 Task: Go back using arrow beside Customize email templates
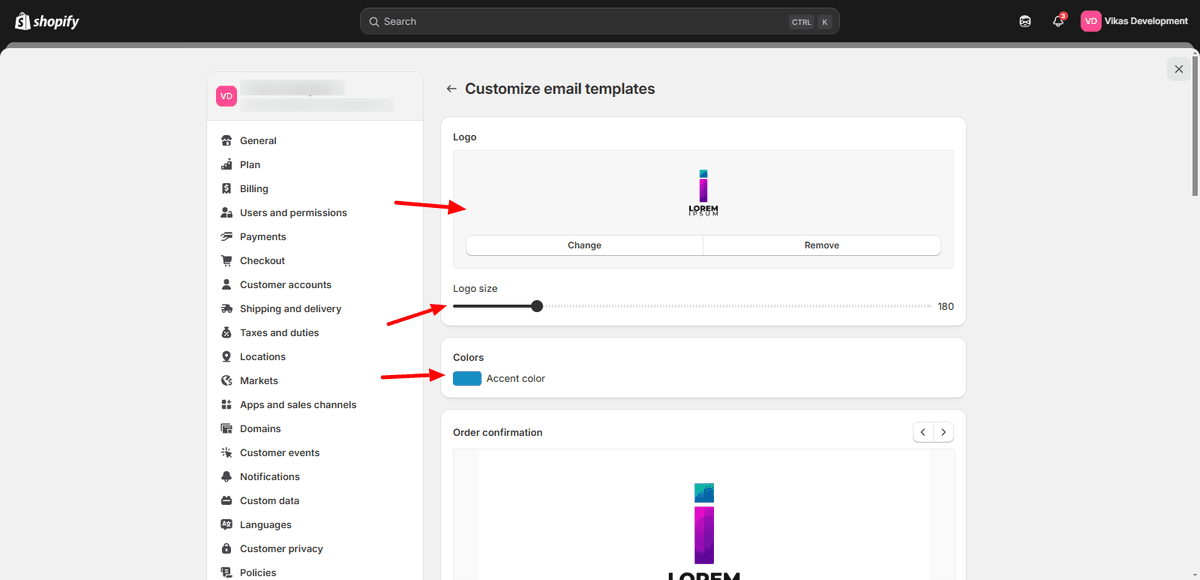tap(452, 89)
